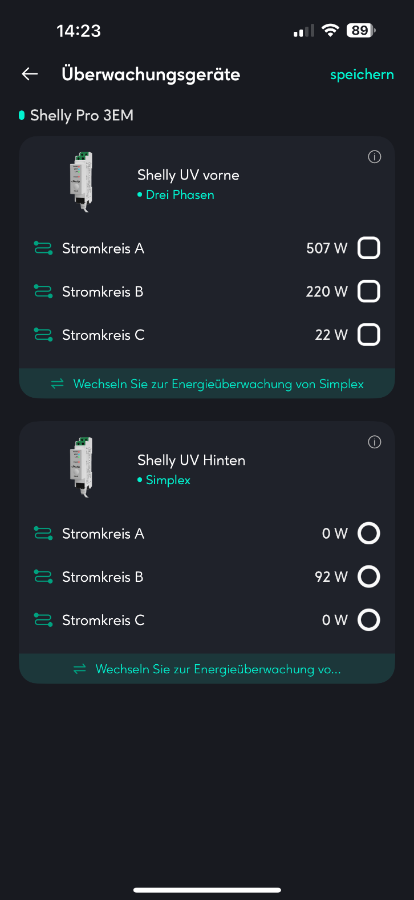Tap switch arrows icon in Simplex banner

pyautogui.click(x=57, y=384)
